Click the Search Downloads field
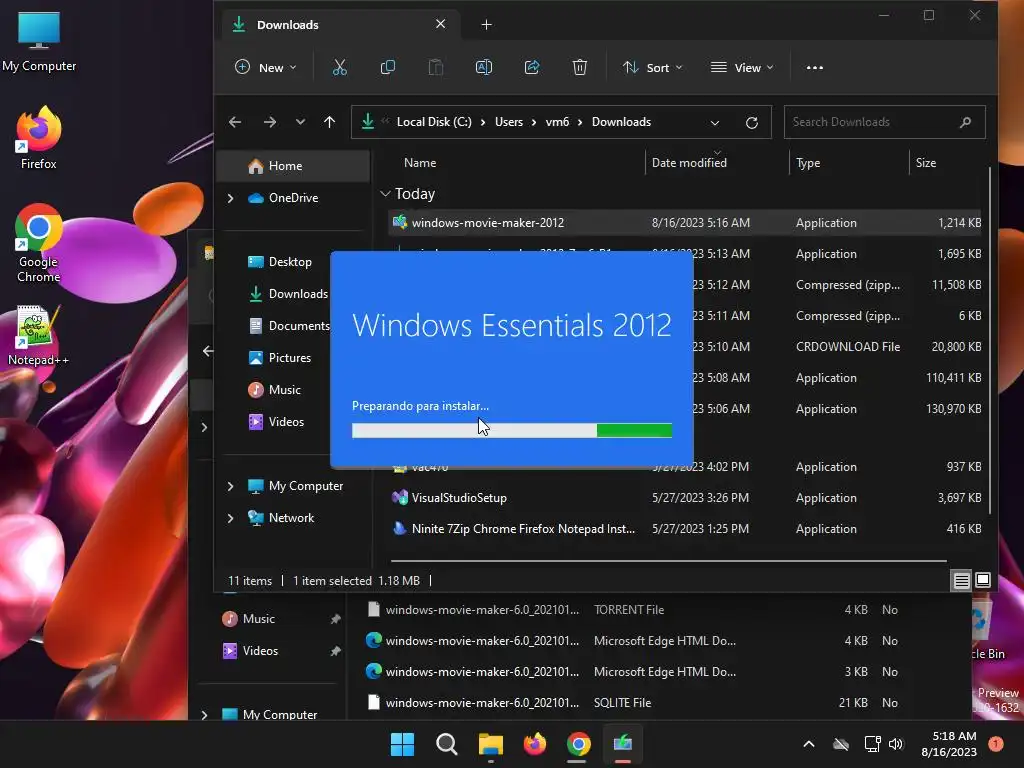Image resolution: width=1024 pixels, height=768 pixels. click(x=884, y=122)
